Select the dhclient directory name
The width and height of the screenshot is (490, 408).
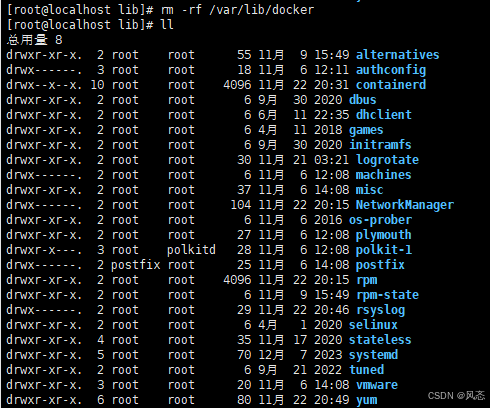point(384,115)
